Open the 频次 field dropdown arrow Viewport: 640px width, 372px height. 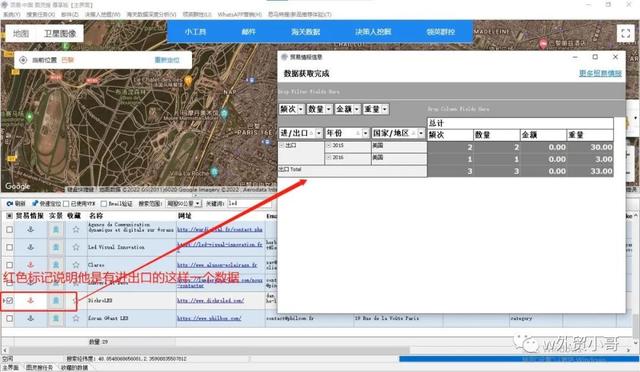(301, 109)
